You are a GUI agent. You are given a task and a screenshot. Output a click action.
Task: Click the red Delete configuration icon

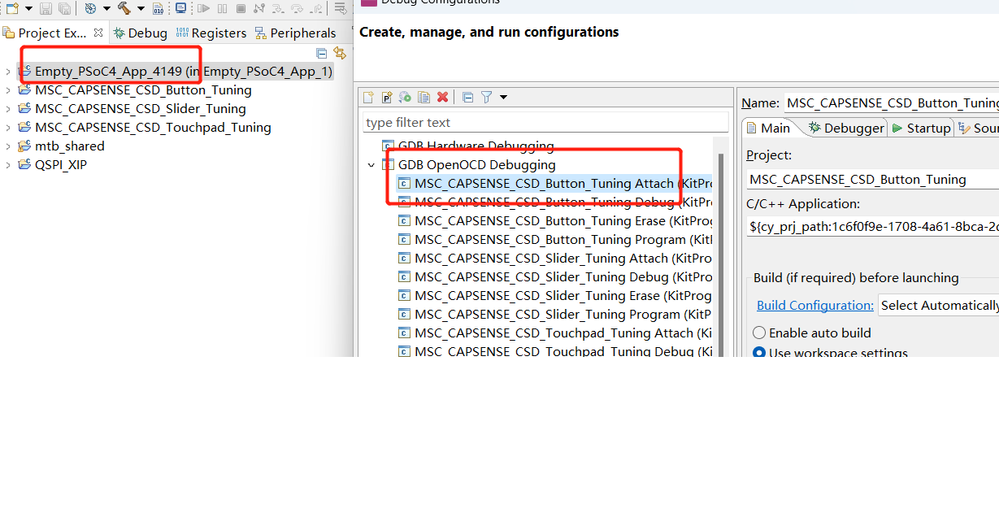[442, 97]
